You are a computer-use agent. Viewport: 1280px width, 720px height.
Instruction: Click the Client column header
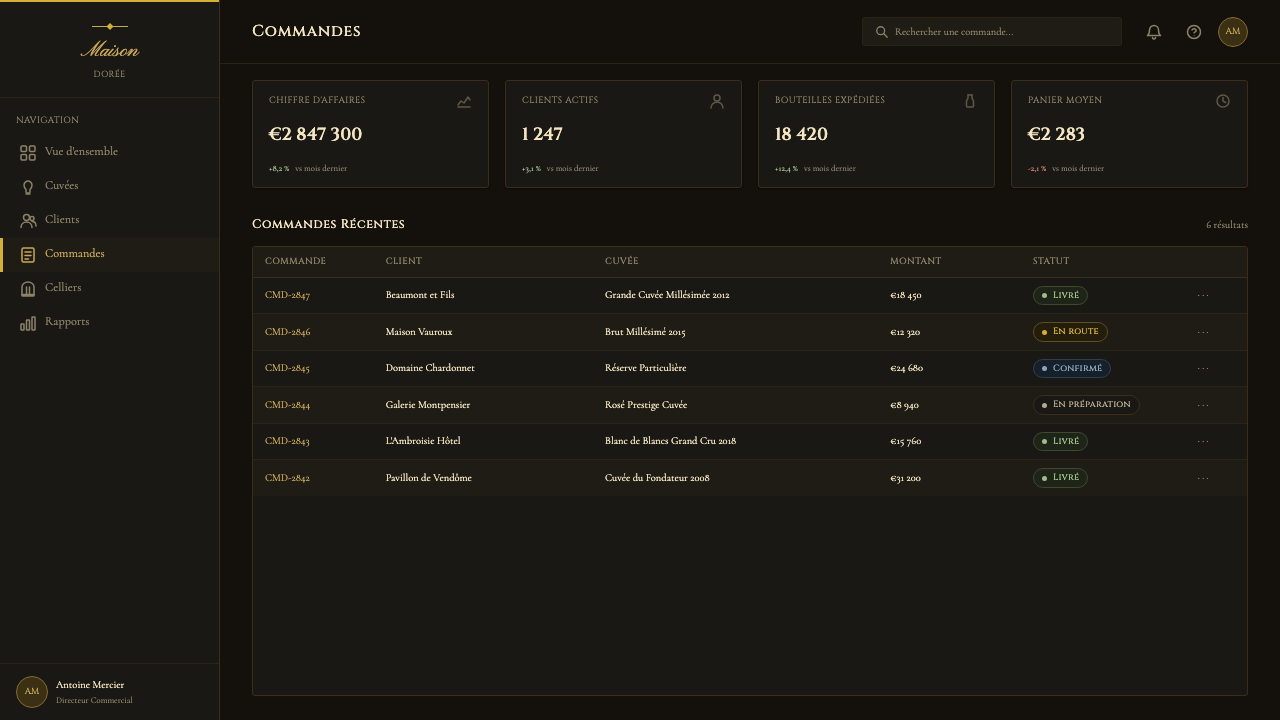tap(404, 262)
